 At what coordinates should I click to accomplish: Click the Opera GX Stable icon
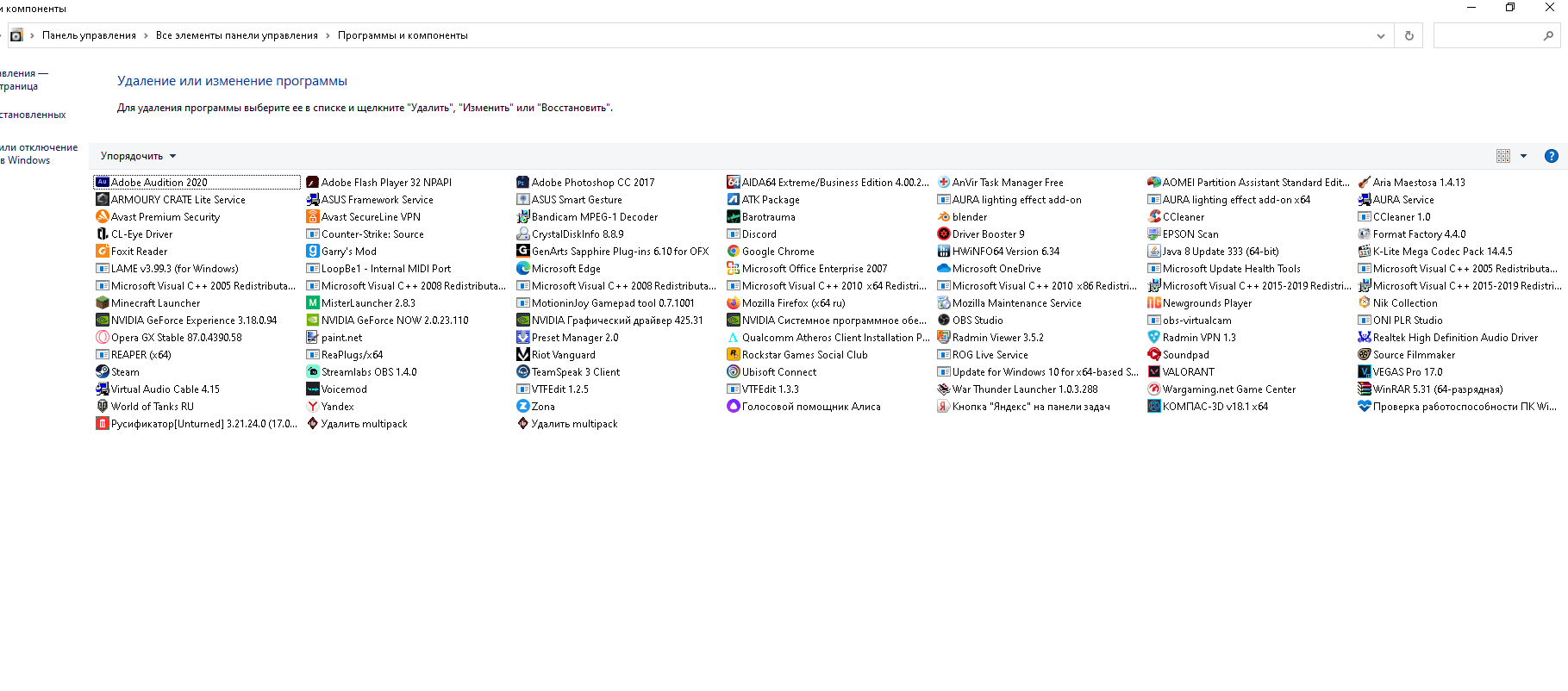[x=103, y=337]
